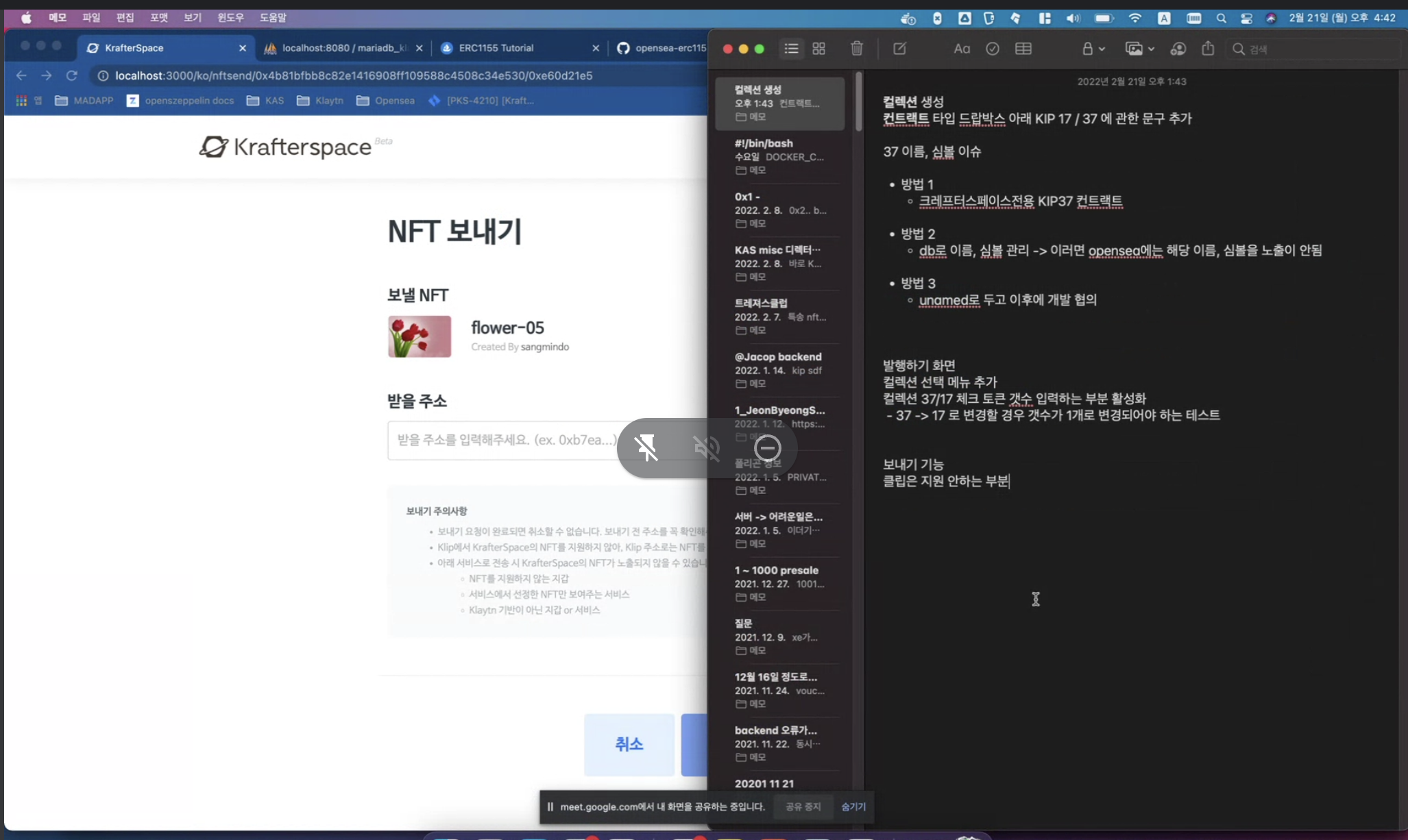1408x840 pixels.
Task: Toggle the muted speaker overlay icon
Action: coord(706,448)
